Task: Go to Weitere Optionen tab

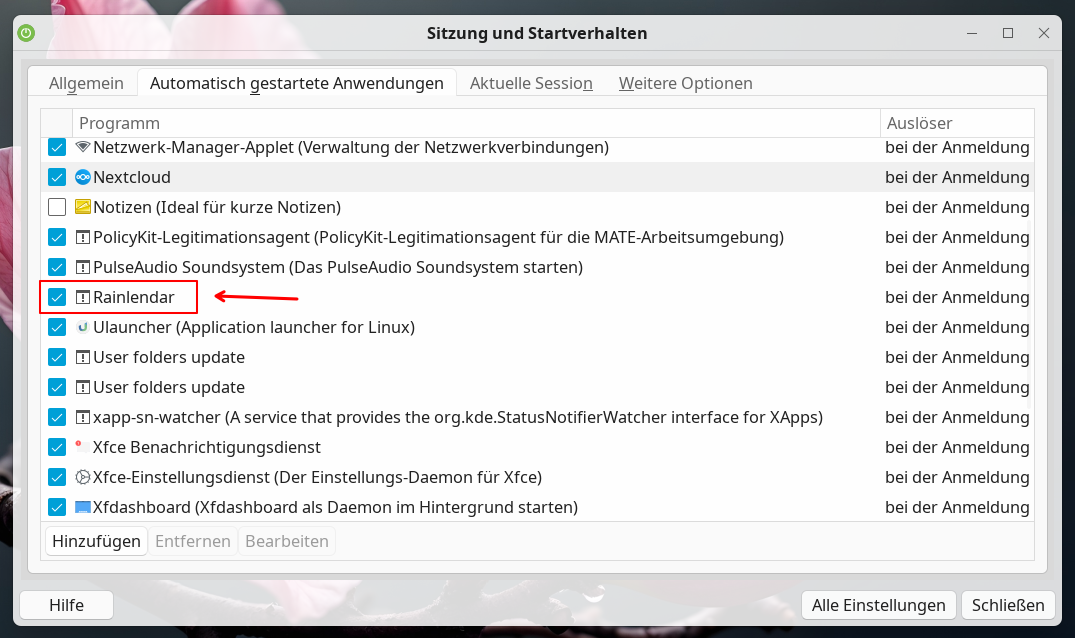Action: [x=685, y=84]
